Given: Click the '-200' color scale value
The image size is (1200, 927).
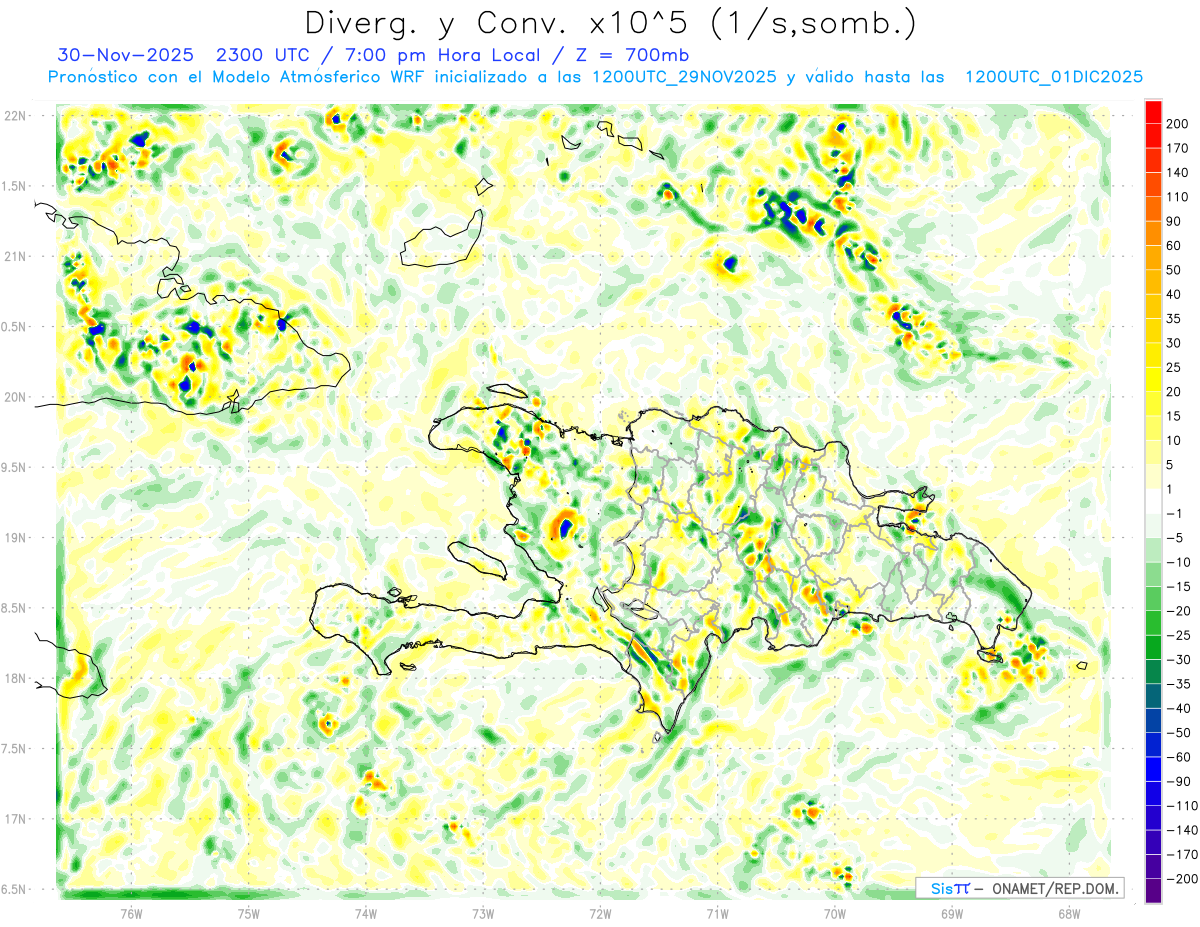Looking at the screenshot, I should 1184,879.
